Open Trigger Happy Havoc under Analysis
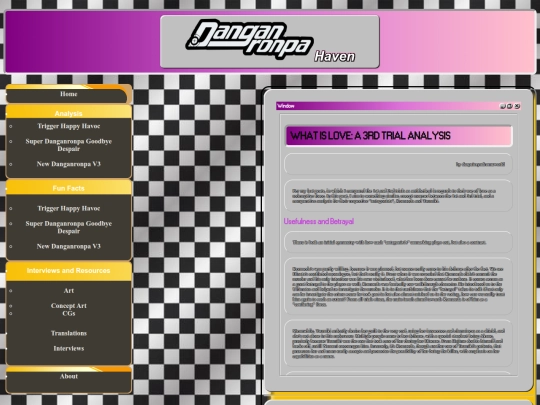540x405 pixels. coord(69,126)
